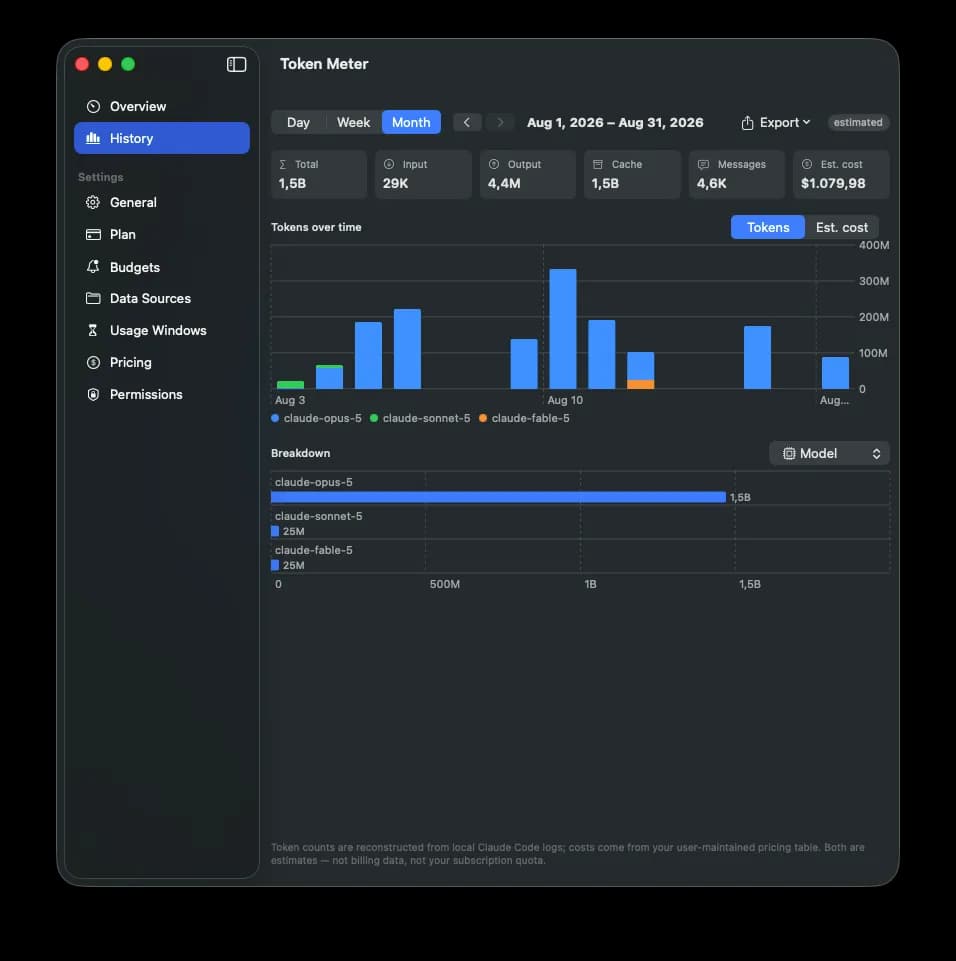The height and width of the screenshot is (961, 956).
Task: Open Plan settings
Action: pos(162,234)
